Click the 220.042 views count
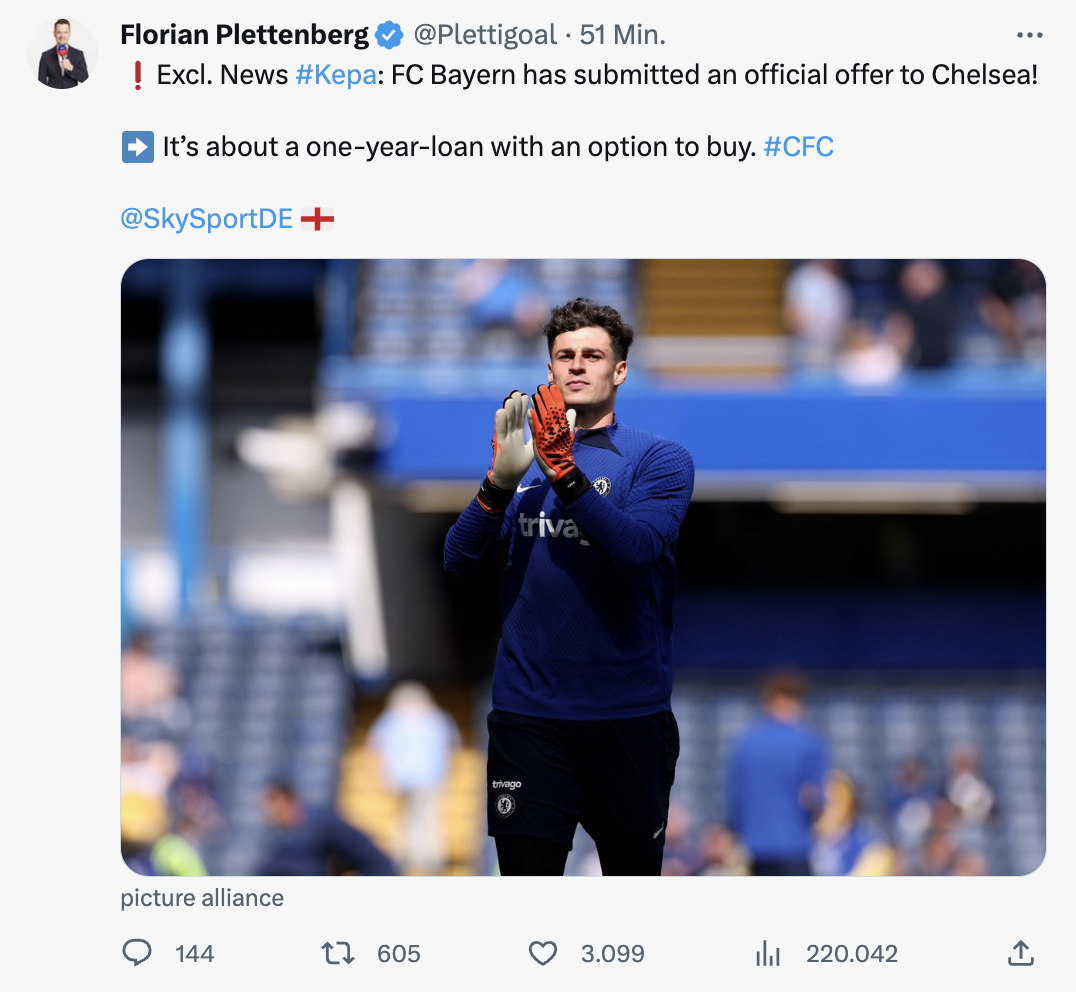This screenshot has width=1076, height=992. 851,954
